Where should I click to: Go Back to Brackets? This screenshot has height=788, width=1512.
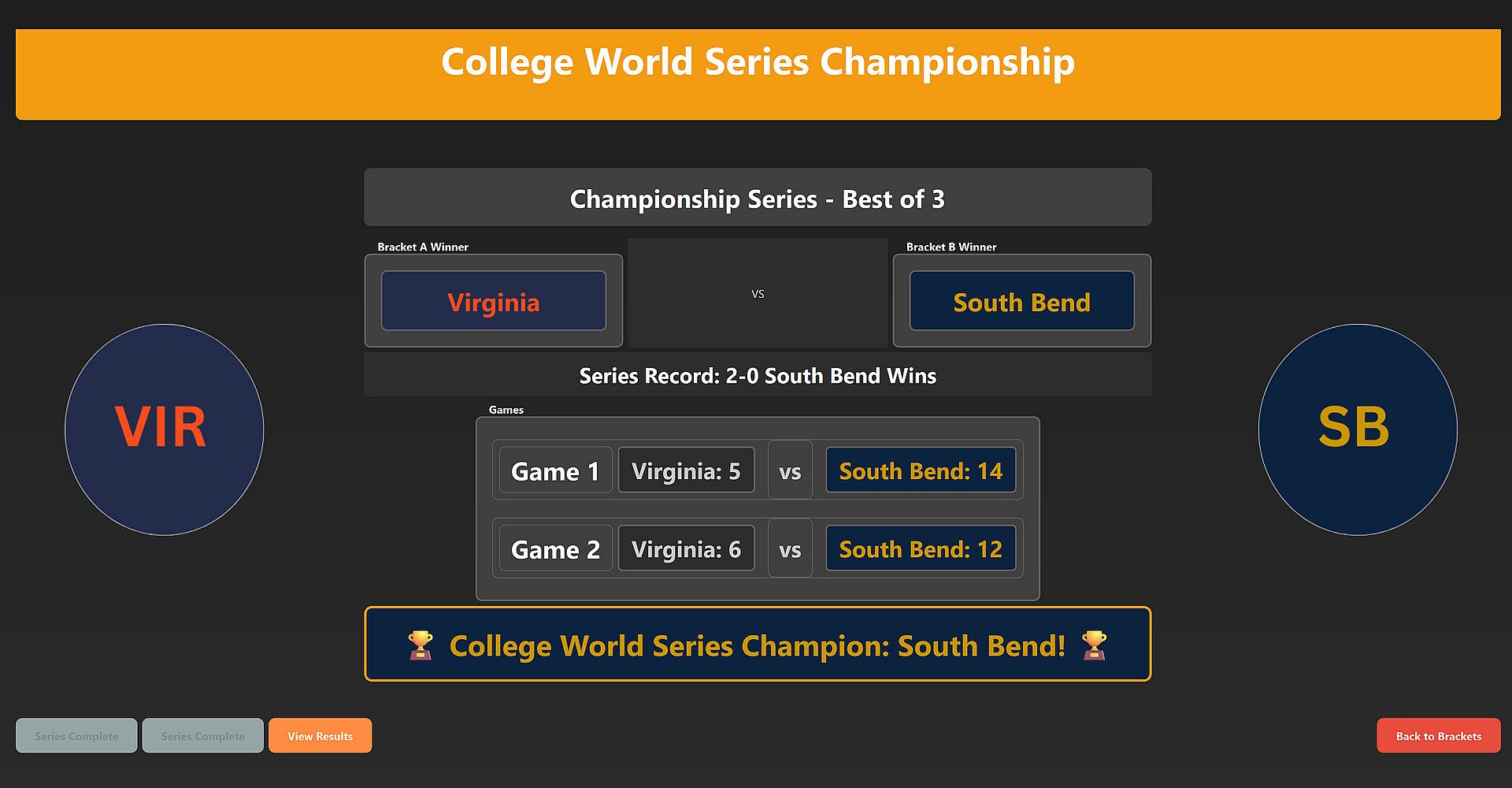pyautogui.click(x=1438, y=736)
